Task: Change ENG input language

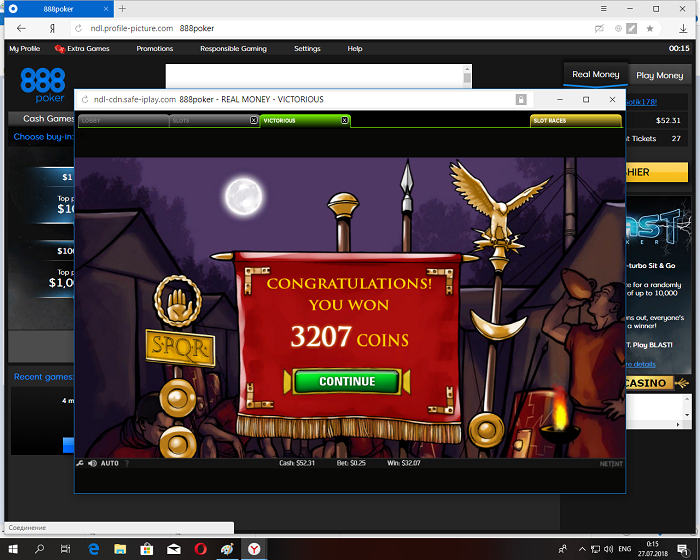Action: 625,549
